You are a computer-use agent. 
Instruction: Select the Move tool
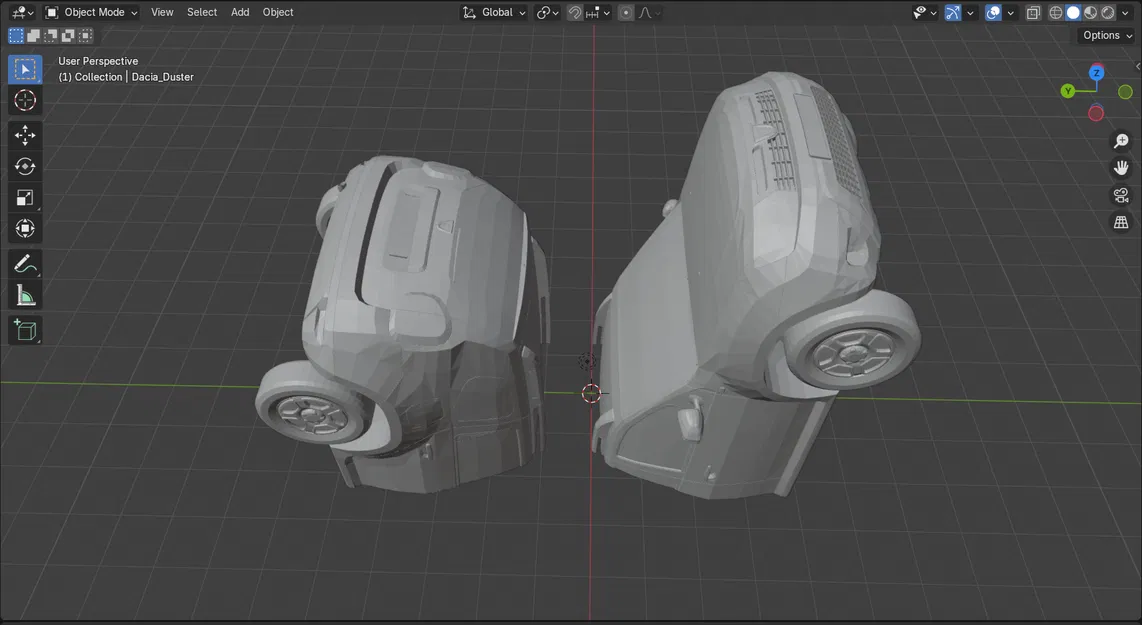[x=25, y=135]
